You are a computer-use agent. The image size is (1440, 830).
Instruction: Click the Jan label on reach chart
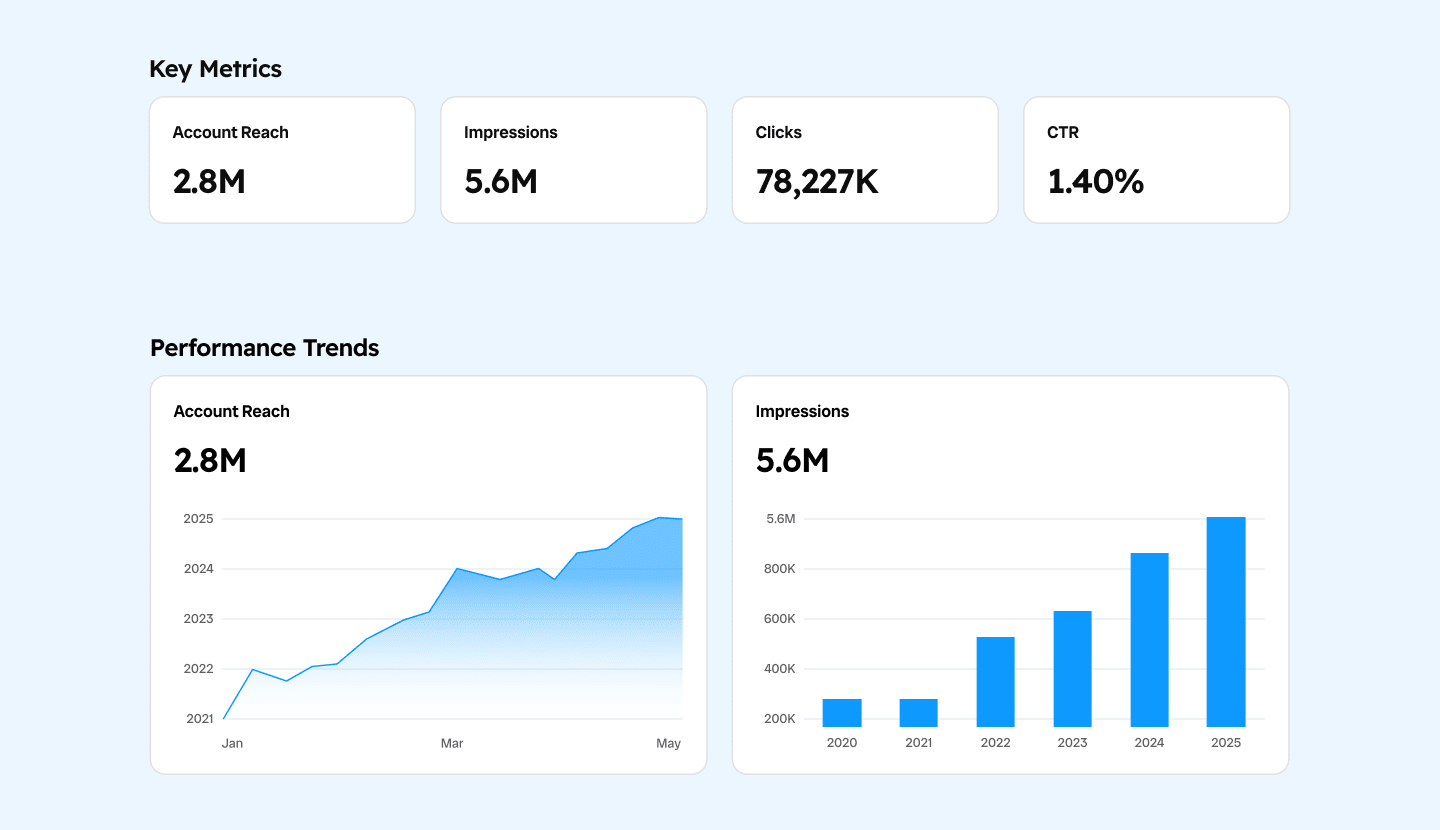point(232,744)
